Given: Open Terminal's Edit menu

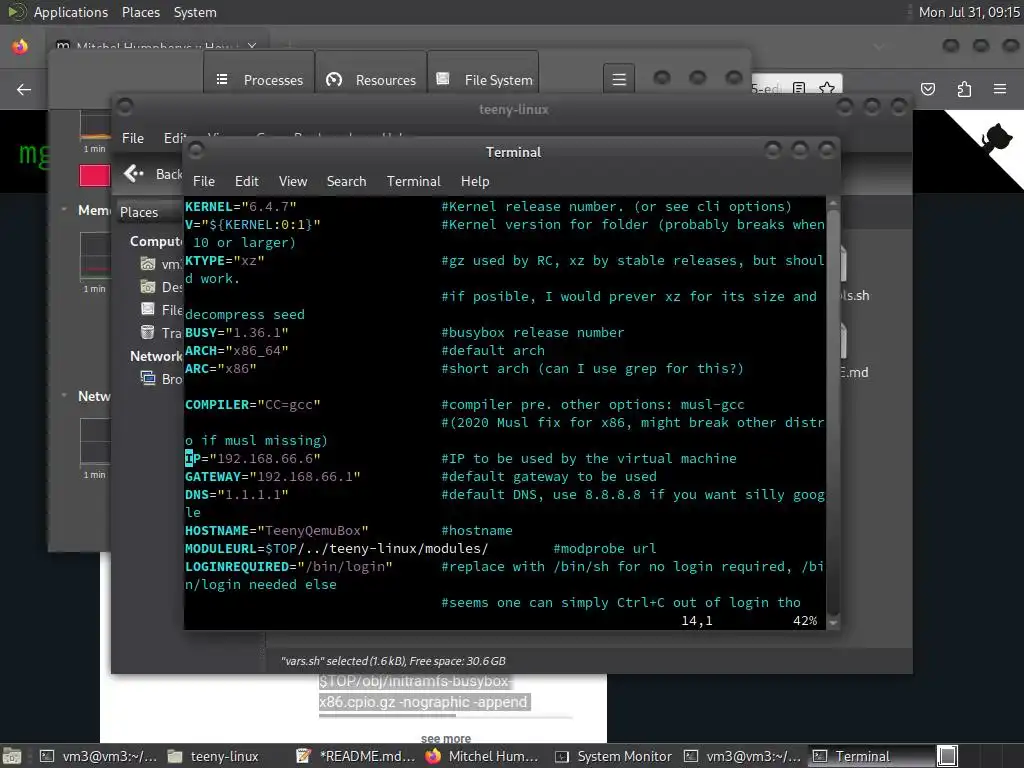Looking at the screenshot, I should (246, 182).
